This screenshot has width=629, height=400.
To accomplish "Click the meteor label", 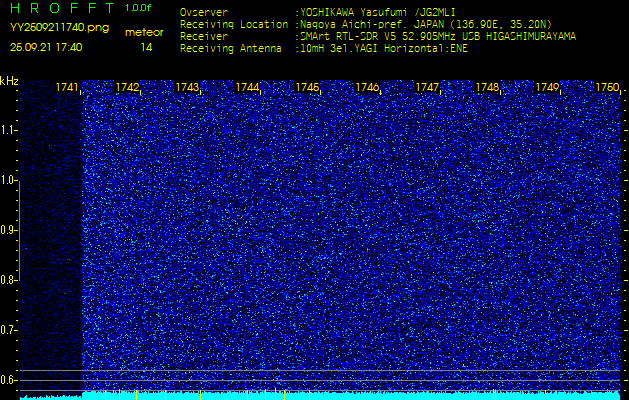I will tap(144, 33).
